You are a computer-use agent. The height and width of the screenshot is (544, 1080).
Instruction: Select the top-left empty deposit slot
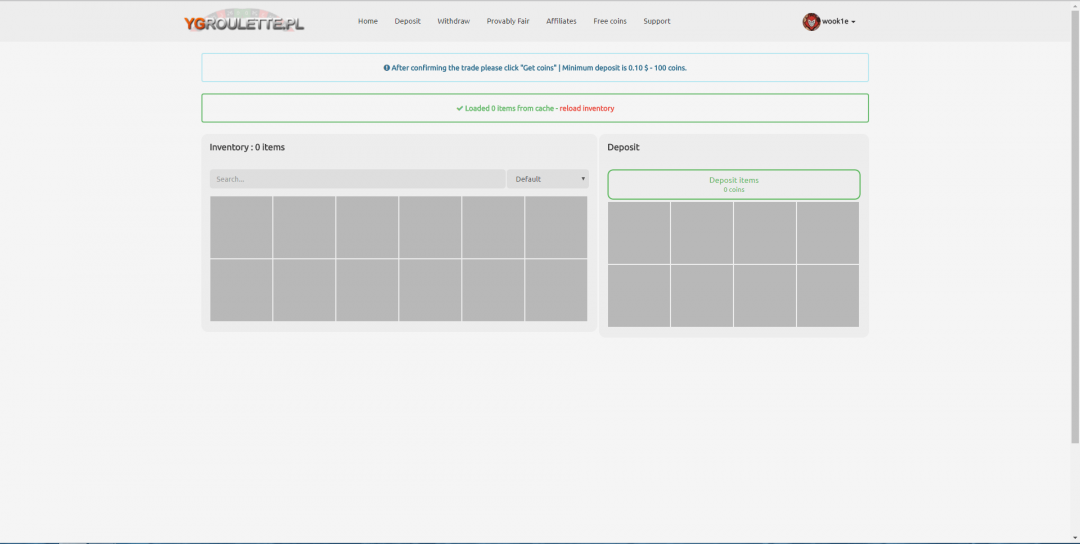[x=639, y=233]
